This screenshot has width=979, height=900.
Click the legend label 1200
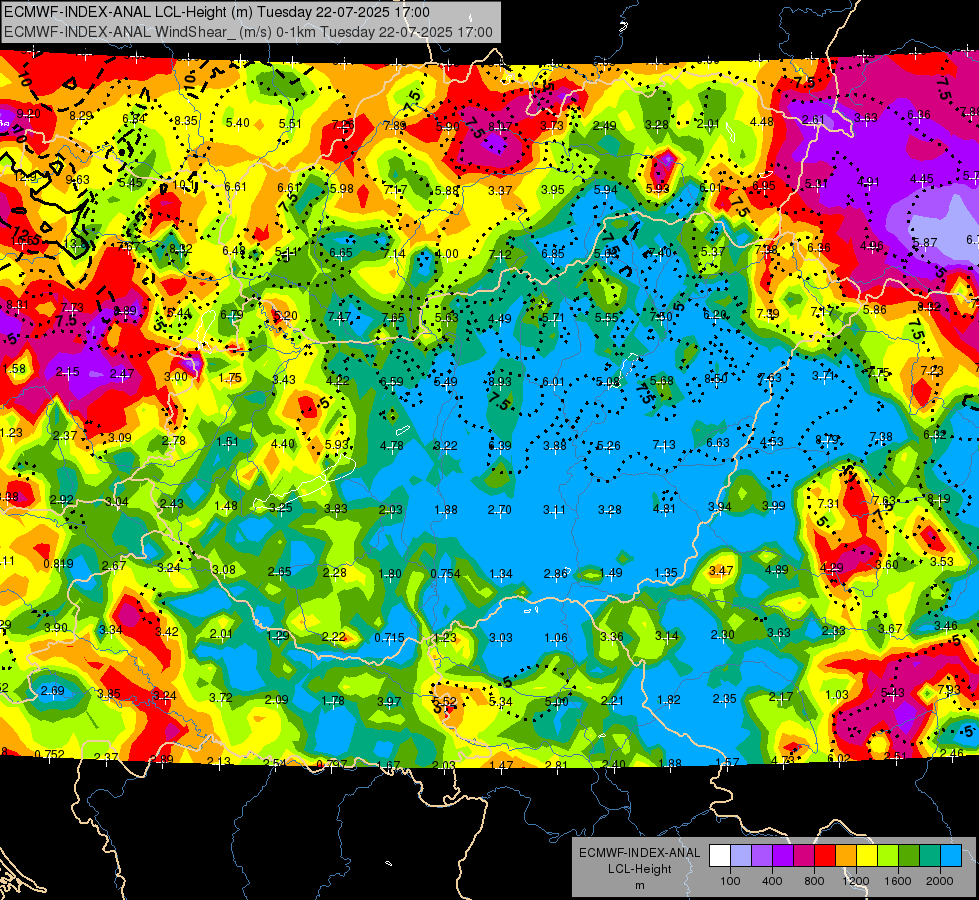click(856, 881)
